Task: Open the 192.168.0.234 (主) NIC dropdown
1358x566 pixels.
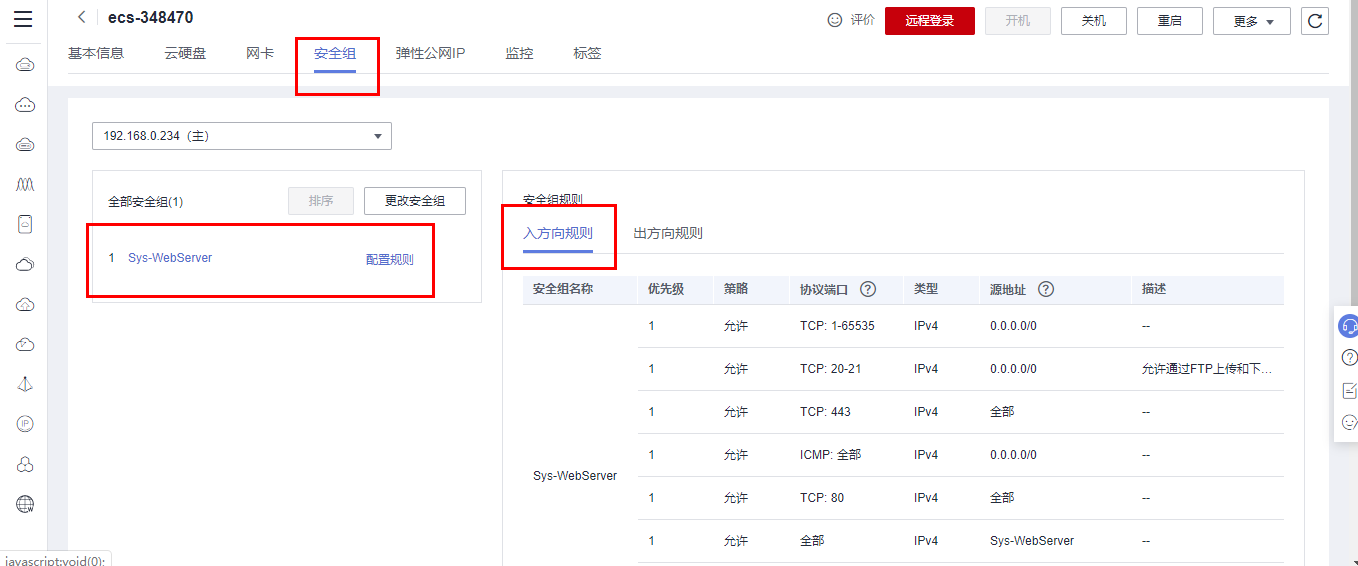Action: (x=242, y=136)
